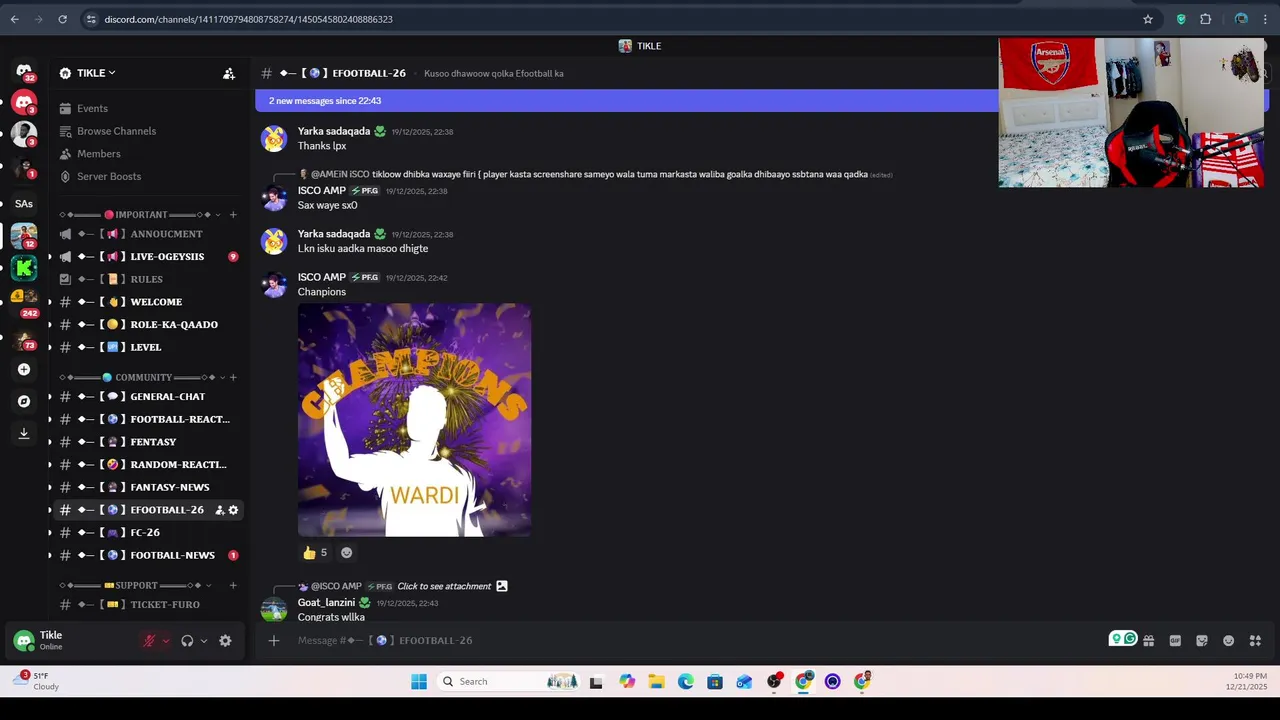This screenshot has height=720, width=1280.
Task: Open the emoji picker in message bar
Action: pyautogui.click(x=1228, y=641)
